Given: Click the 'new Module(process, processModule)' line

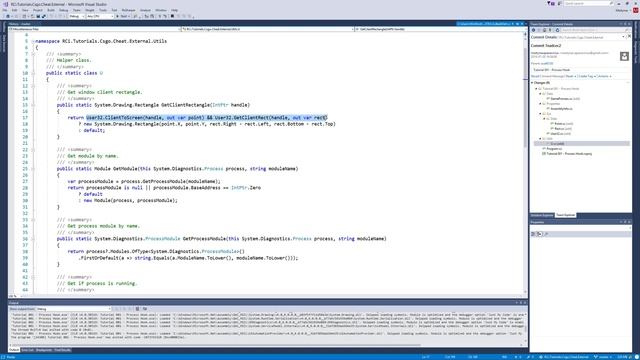Looking at the screenshot, I should tap(131, 200).
